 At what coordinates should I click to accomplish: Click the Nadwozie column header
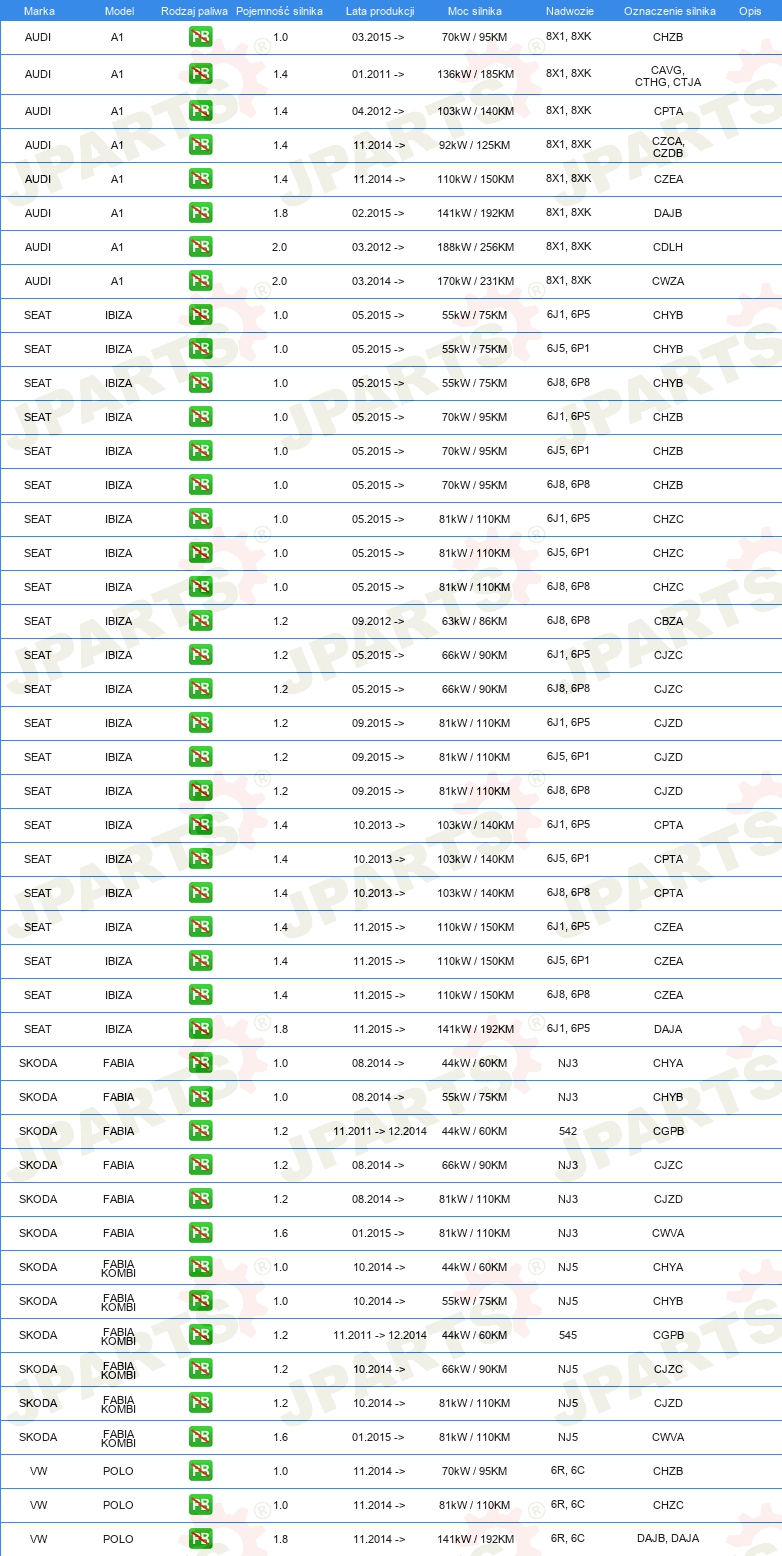pyautogui.click(x=569, y=11)
